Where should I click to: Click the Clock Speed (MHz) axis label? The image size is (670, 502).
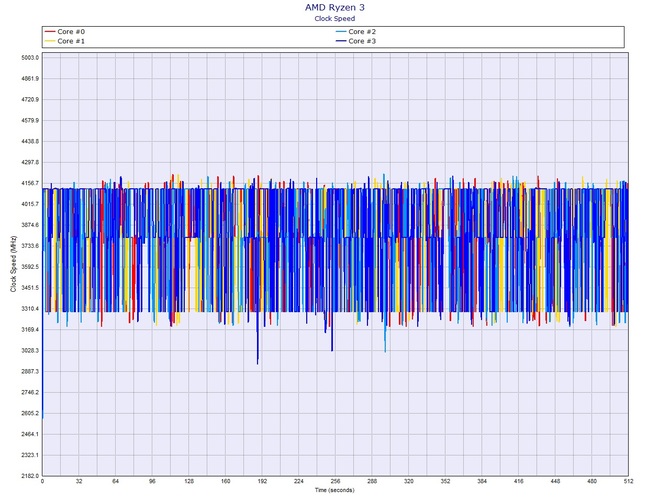pos(13,264)
